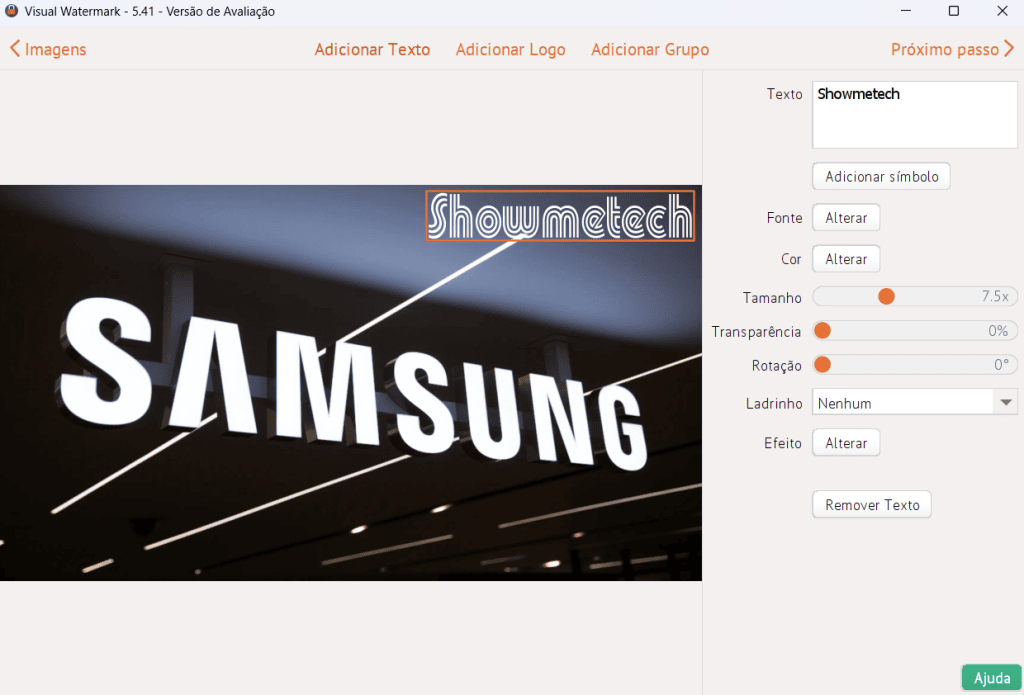Click Alterar button next to Fonte
Viewport: 1024px width, 695px height.
(846, 218)
